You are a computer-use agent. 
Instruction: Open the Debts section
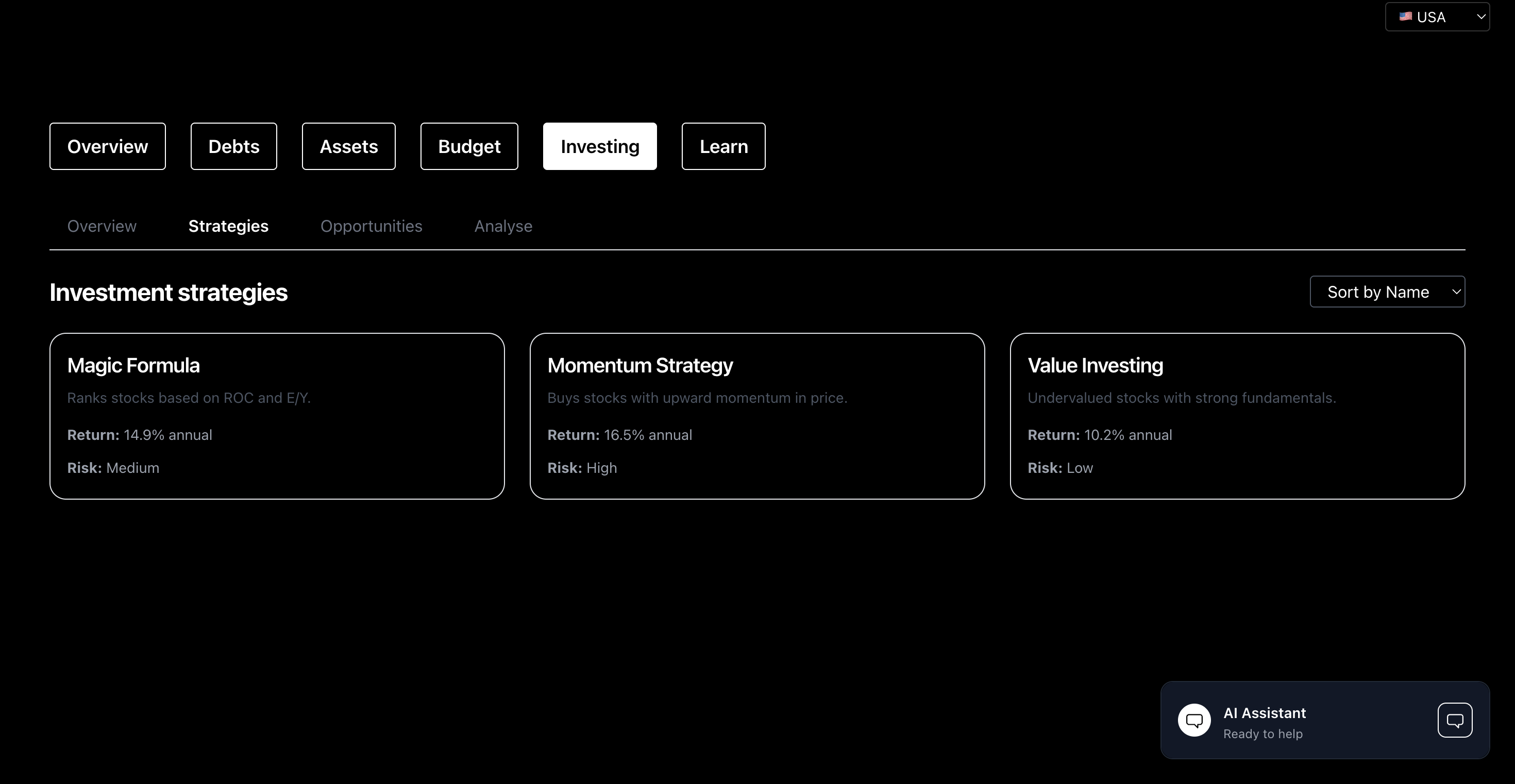[233, 146]
